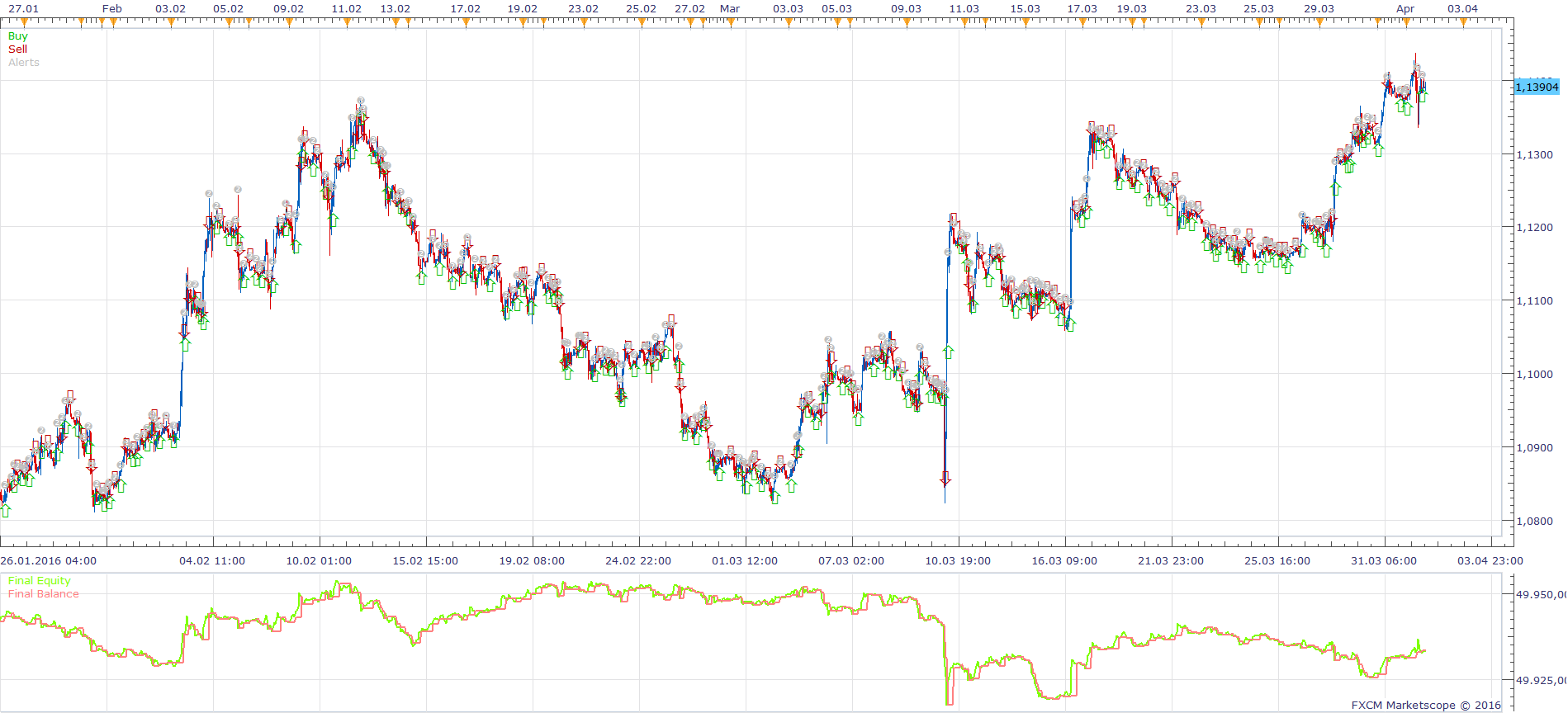Click the orange marker under 09.02
Viewport: 1568px width, 713px height.
point(289,22)
